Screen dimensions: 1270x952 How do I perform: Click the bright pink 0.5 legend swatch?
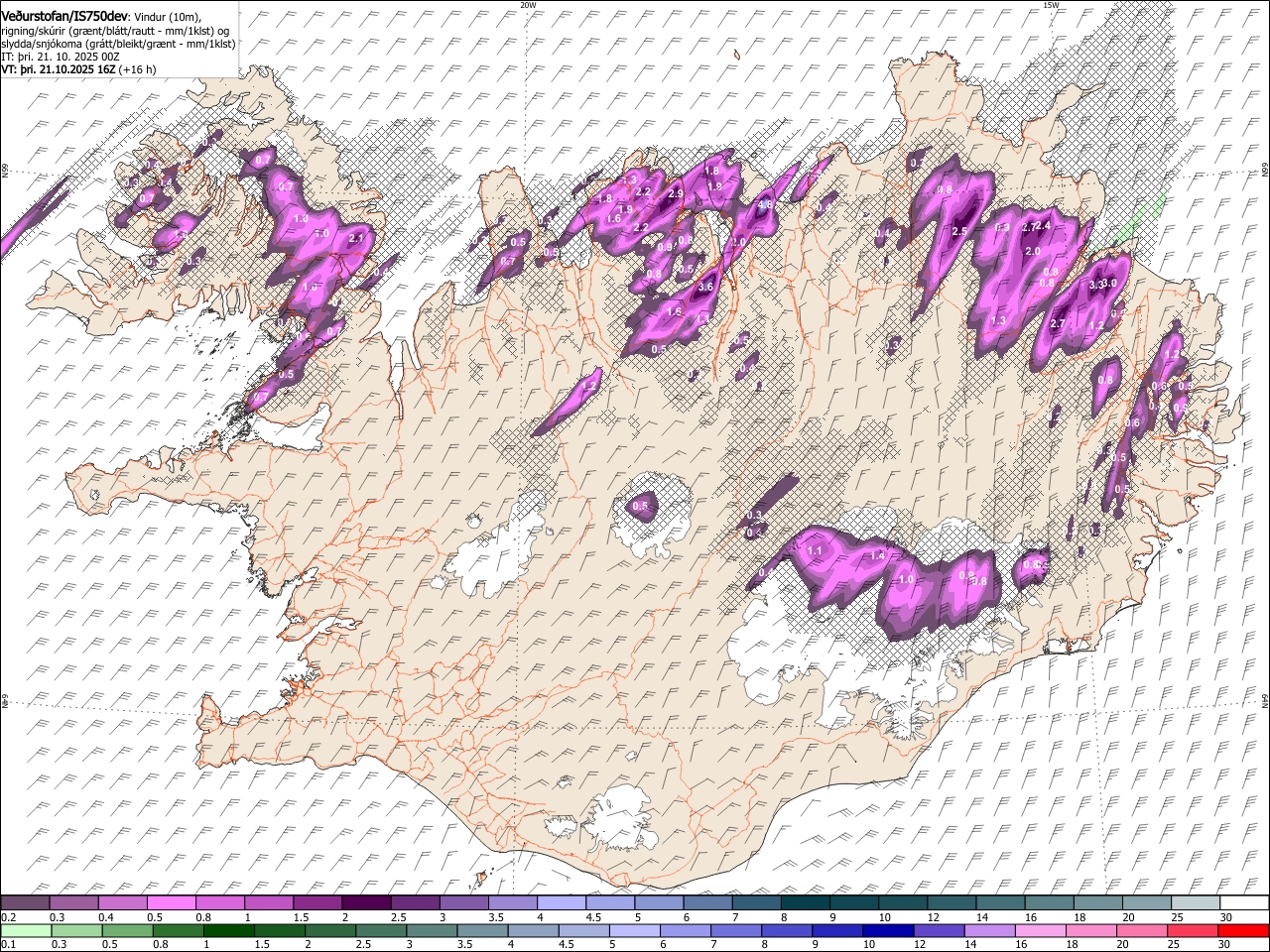[172, 903]
